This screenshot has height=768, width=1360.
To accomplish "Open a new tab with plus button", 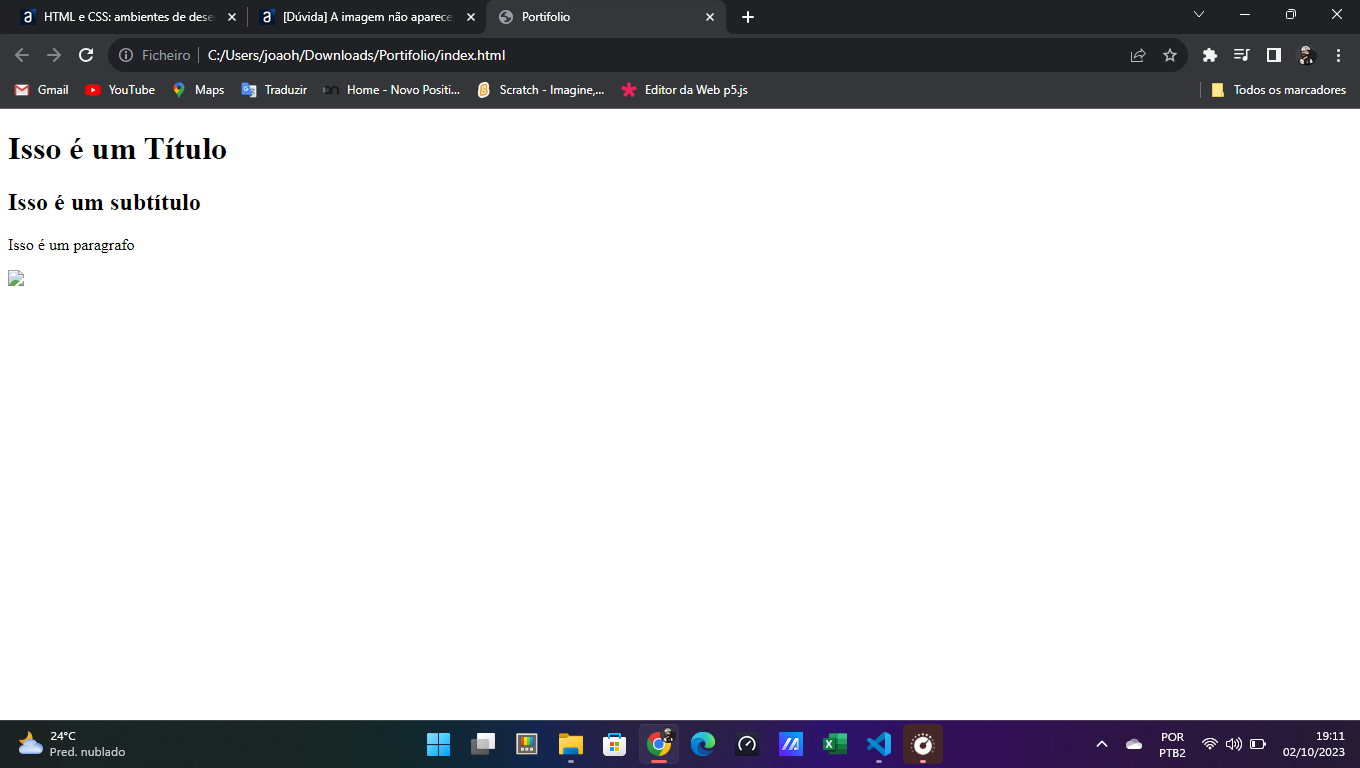I will 748,17.
